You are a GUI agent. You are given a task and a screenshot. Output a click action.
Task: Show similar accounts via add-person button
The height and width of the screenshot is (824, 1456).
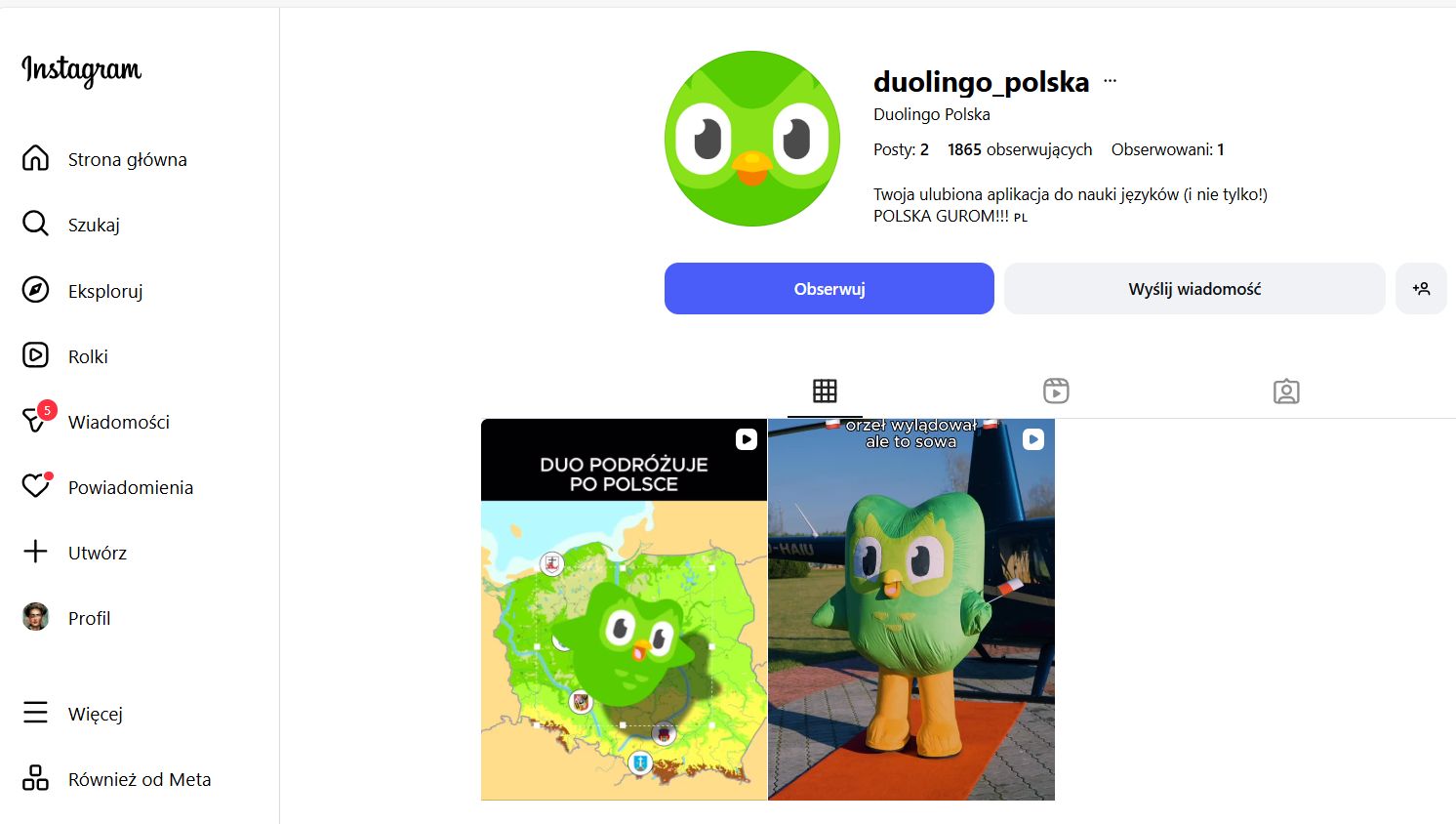pyautogui.click(x=1421, y=289)
